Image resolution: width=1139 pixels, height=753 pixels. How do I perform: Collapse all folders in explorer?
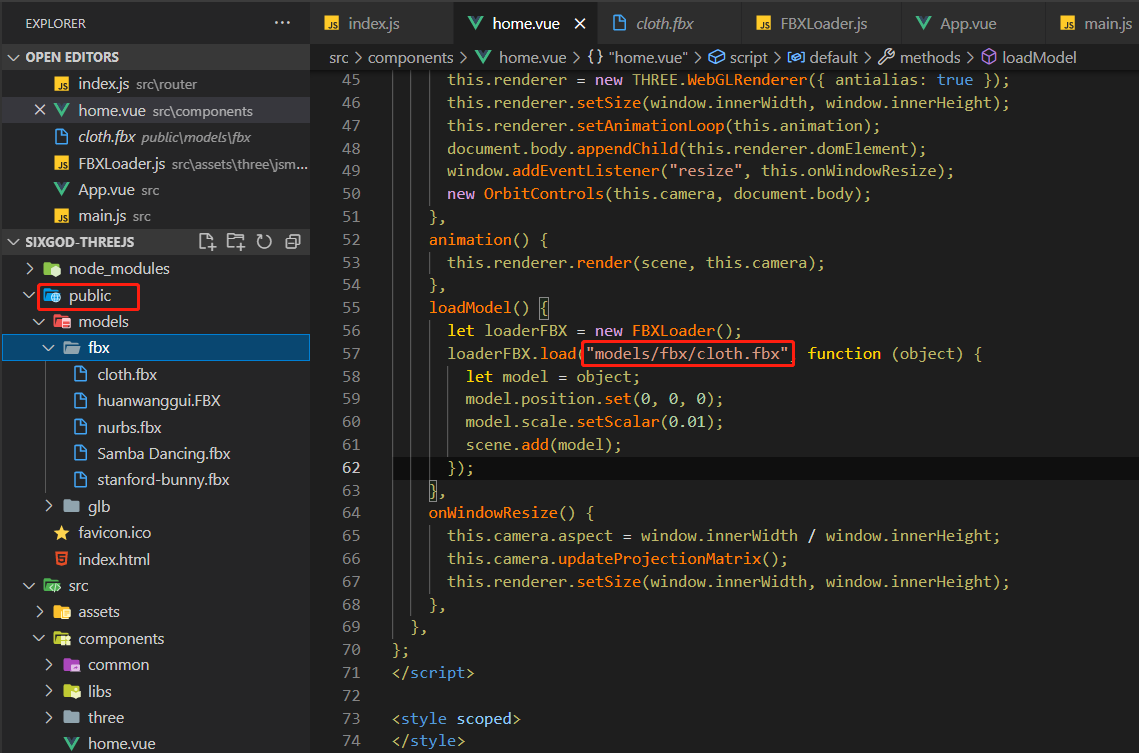(293, 242)
